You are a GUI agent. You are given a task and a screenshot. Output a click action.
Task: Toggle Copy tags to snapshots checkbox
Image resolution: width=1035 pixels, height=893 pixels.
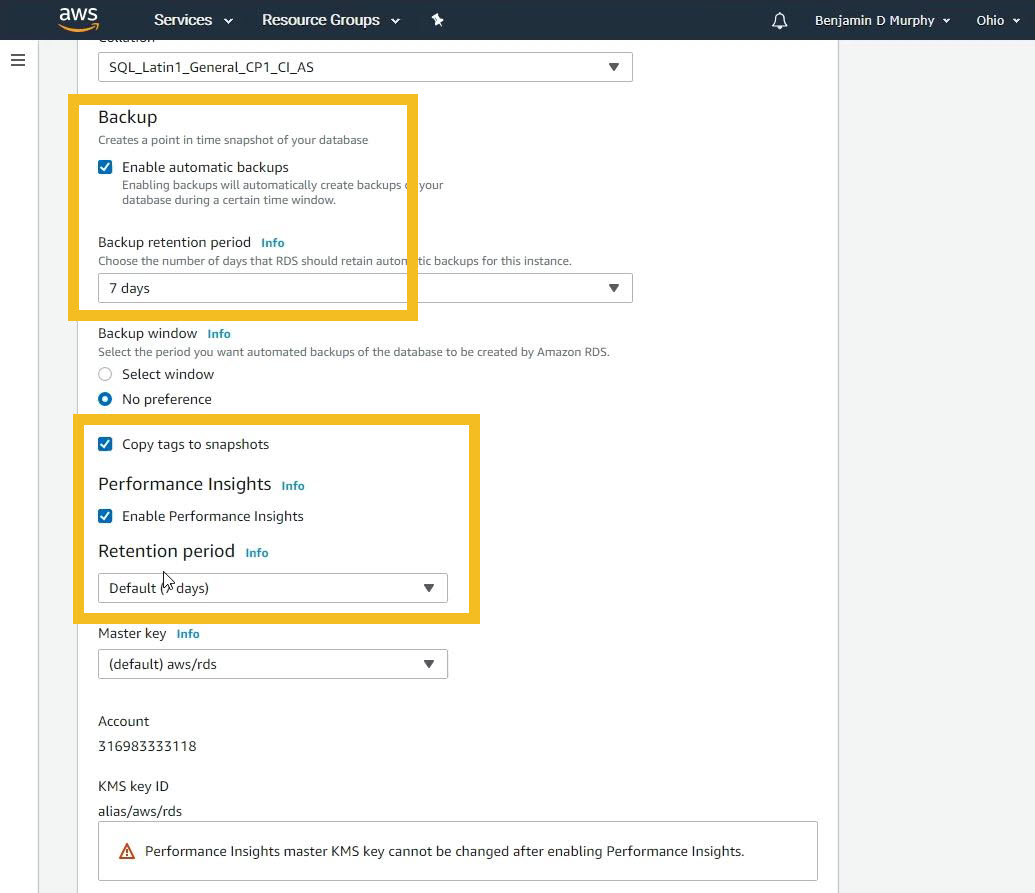pos(105,444)
